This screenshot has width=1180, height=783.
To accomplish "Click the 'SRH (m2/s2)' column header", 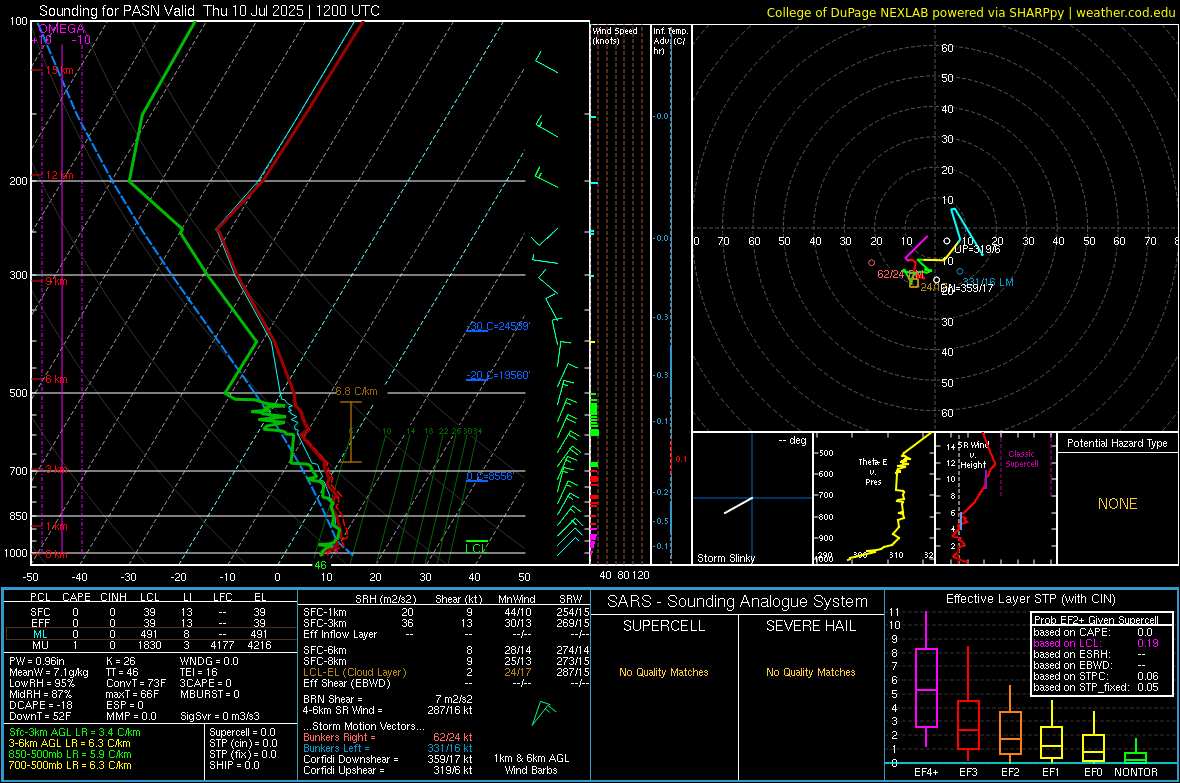I will pyautogui.click(x=385, y=599).
